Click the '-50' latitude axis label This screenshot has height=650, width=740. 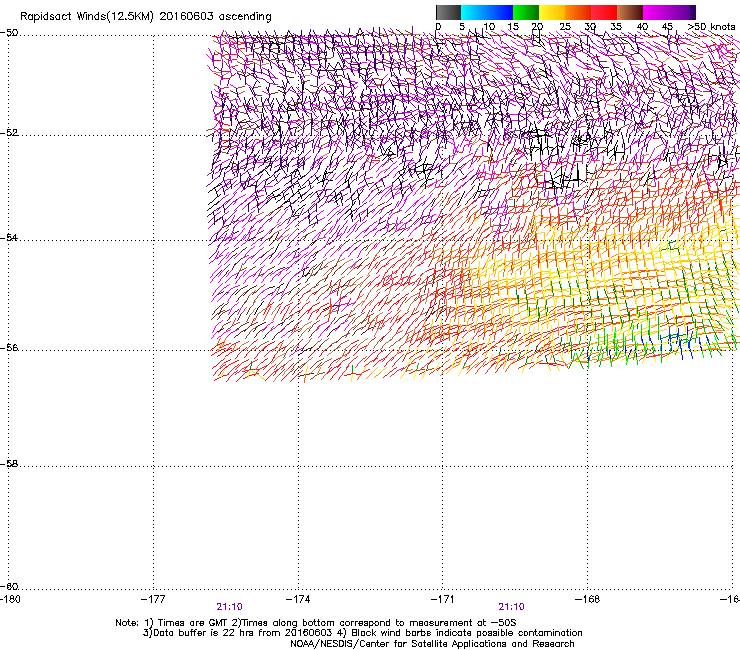point(9,33)
